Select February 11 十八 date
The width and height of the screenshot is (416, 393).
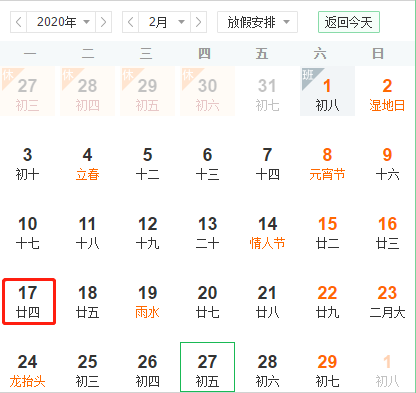click(87, 233)
